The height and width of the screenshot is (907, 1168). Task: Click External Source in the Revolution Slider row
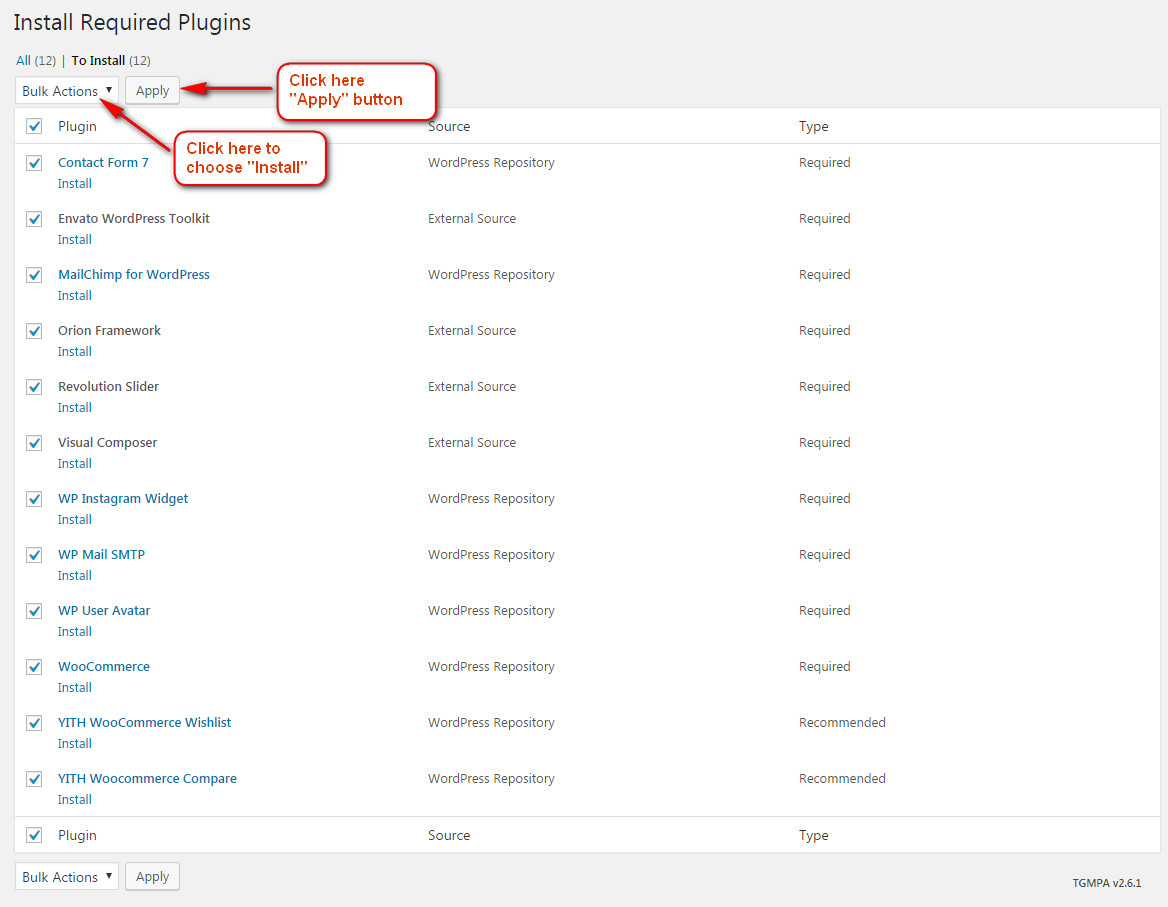coord(472,386)
